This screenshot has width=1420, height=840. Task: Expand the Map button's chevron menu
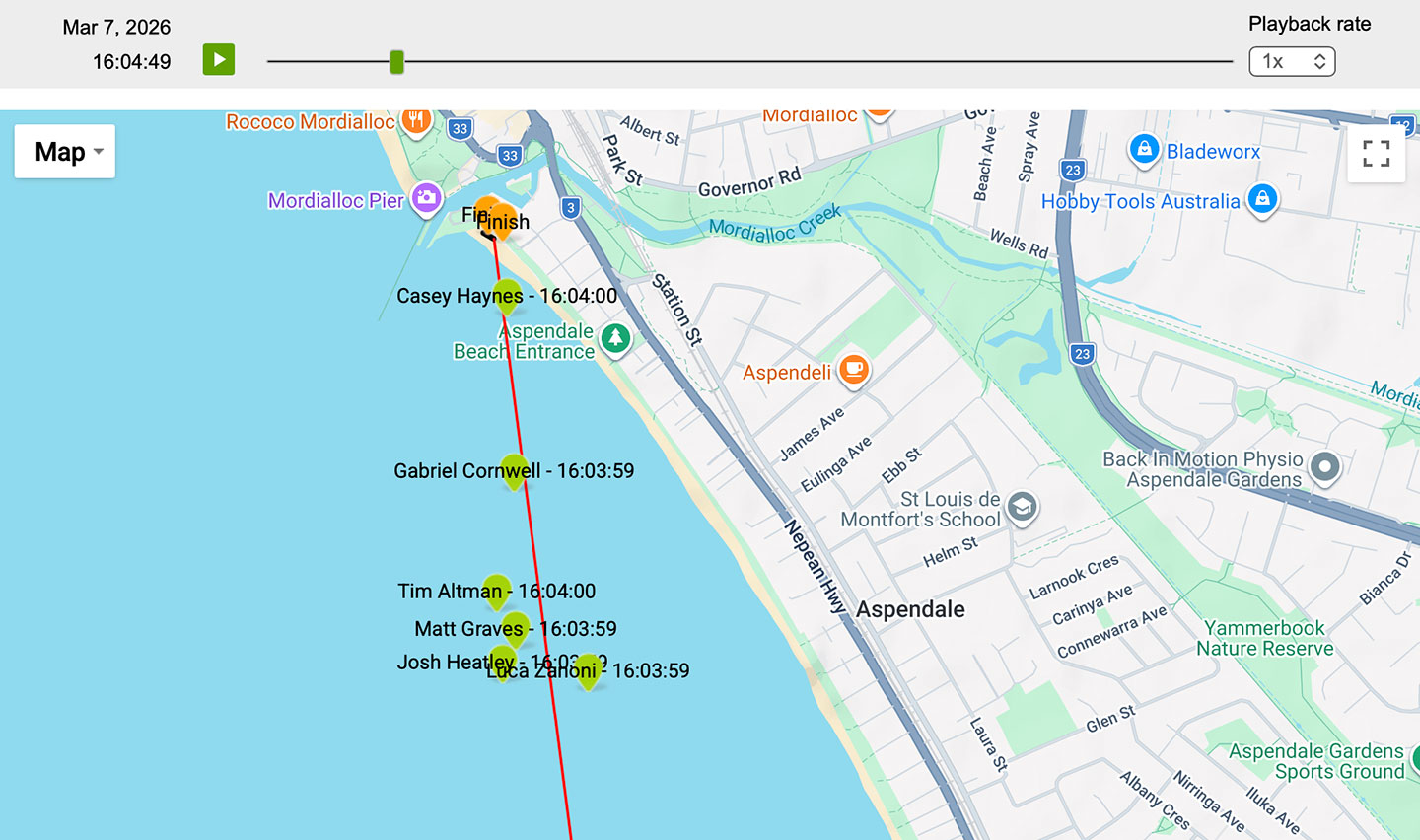click(98, 152)
